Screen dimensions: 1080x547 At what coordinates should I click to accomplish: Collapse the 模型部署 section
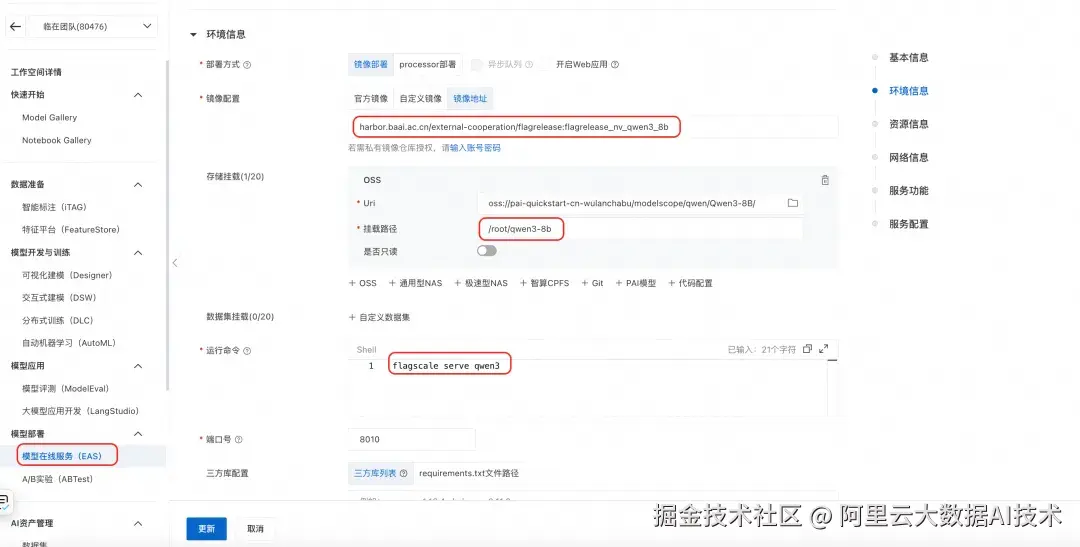click(138, 434)
